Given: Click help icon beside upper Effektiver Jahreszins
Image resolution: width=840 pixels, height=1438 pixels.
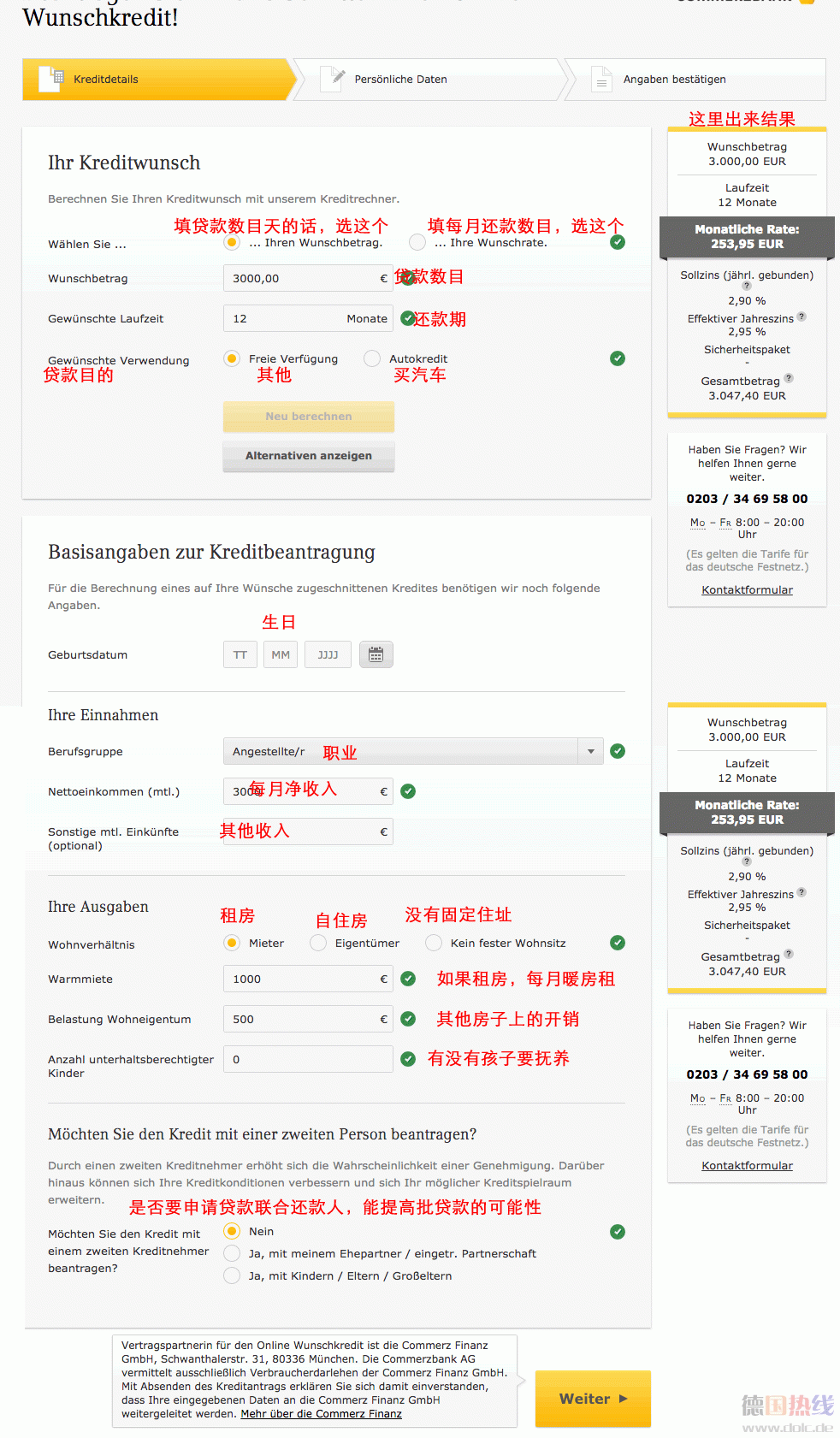Looking at the screenshot, I should point(802,317).
